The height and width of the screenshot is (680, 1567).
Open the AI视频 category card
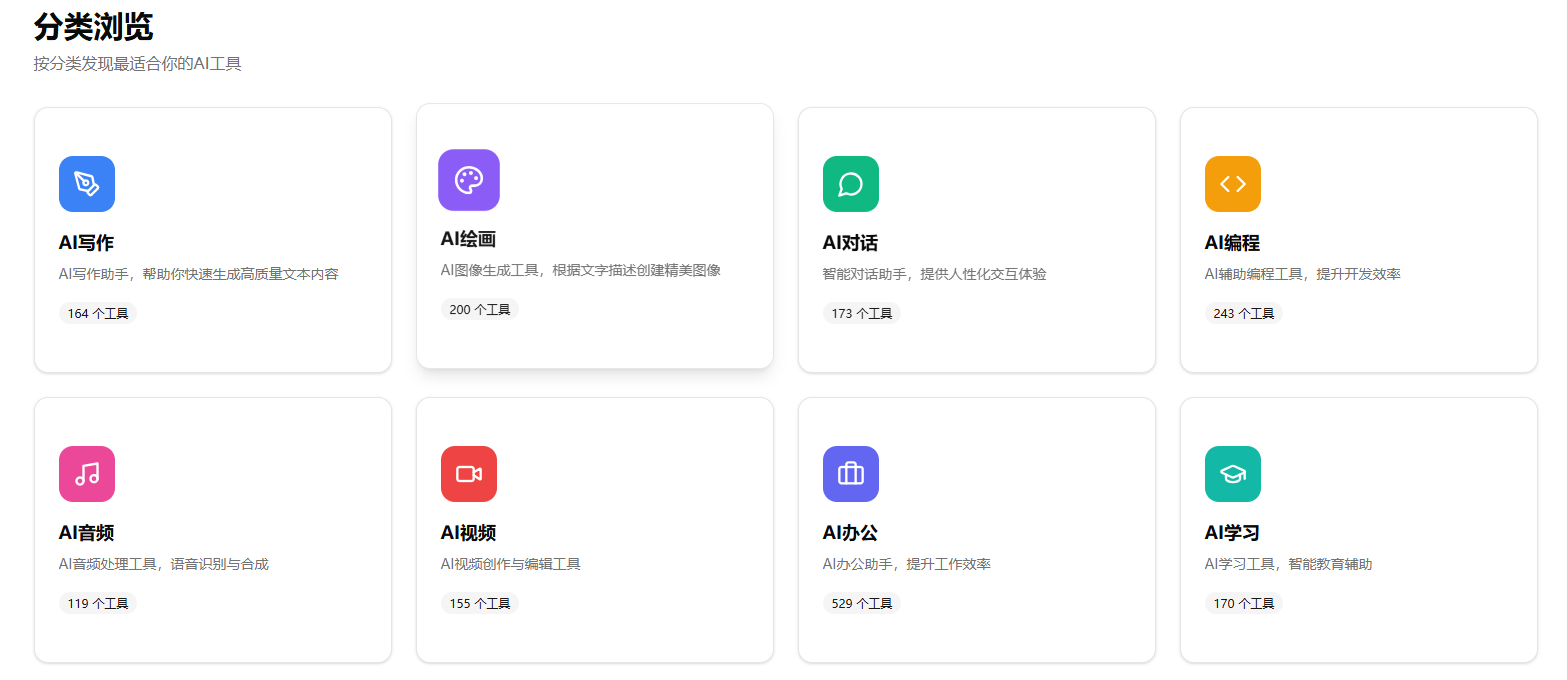coord(594,528)
